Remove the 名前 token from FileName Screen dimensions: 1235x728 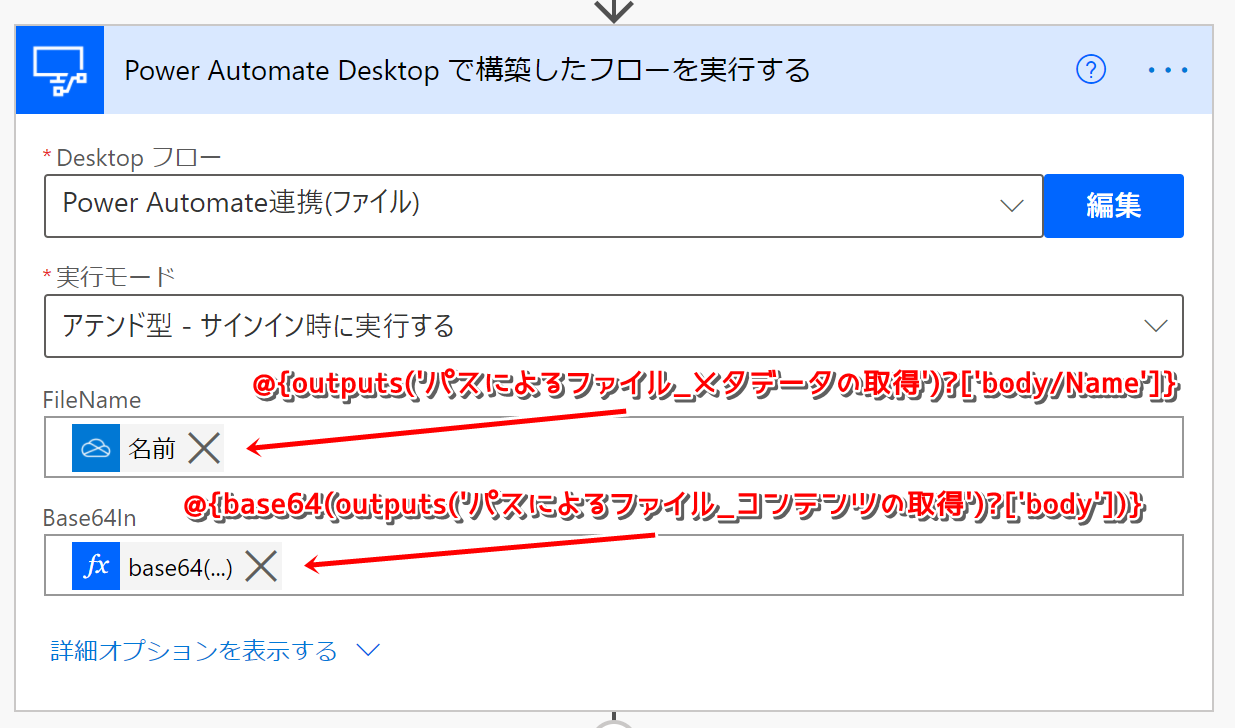pyautogui.click(x=204, y=448)
